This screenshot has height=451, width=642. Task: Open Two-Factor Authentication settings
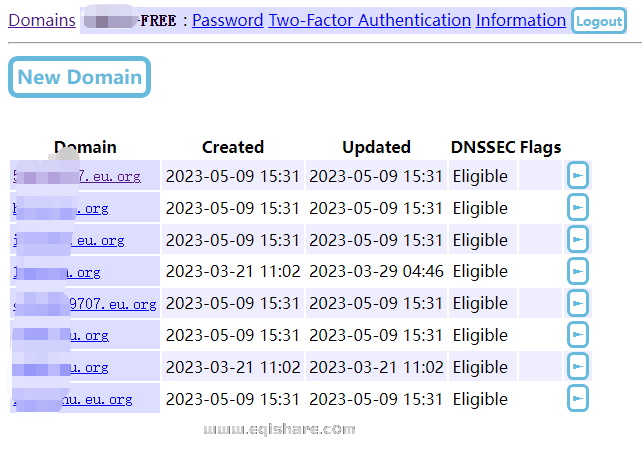tap(369, 20)
